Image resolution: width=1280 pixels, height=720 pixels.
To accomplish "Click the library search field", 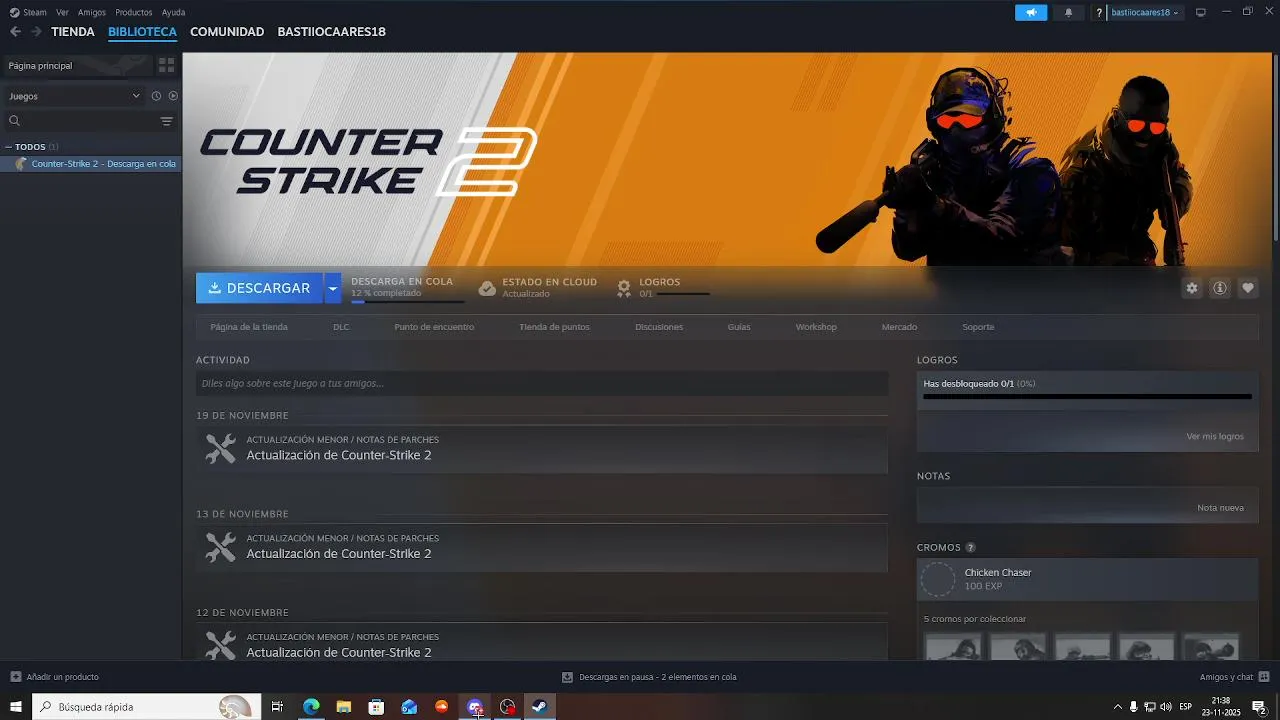I will [80, 121].
